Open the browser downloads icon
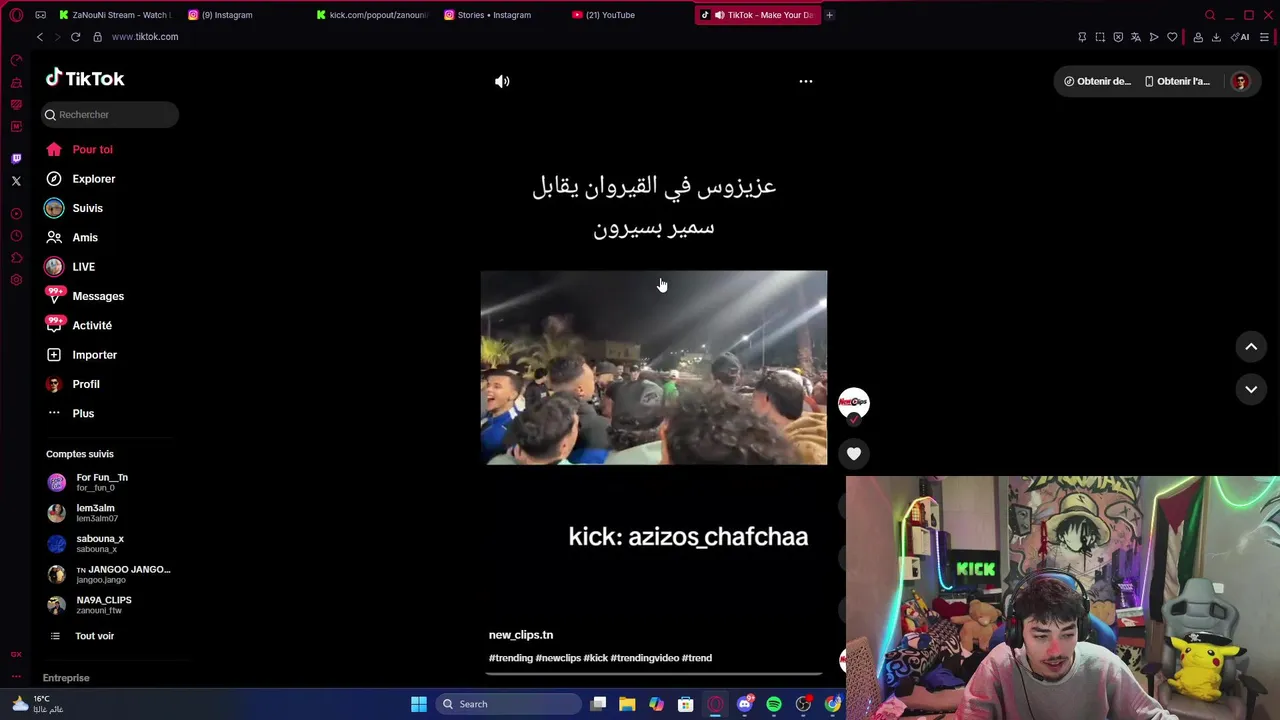1280x720 pixels. click(1216, 37)
